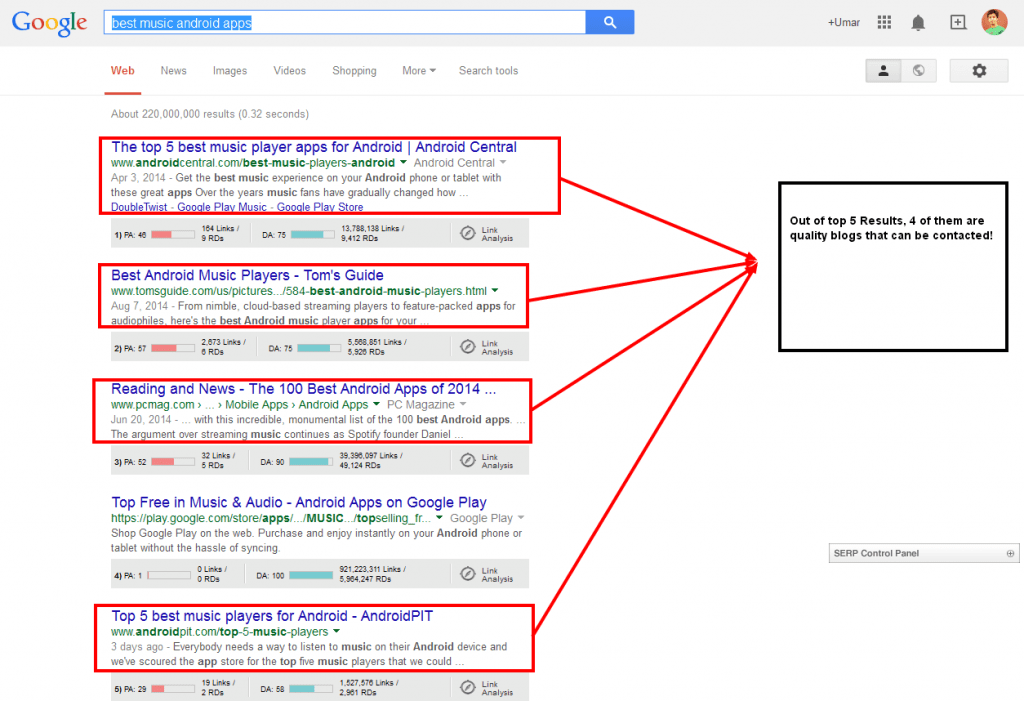Expand the tomsguide.com URL dropdown arrow
The height and width of the screenshot is (701, 1024).
coord(494,290)
